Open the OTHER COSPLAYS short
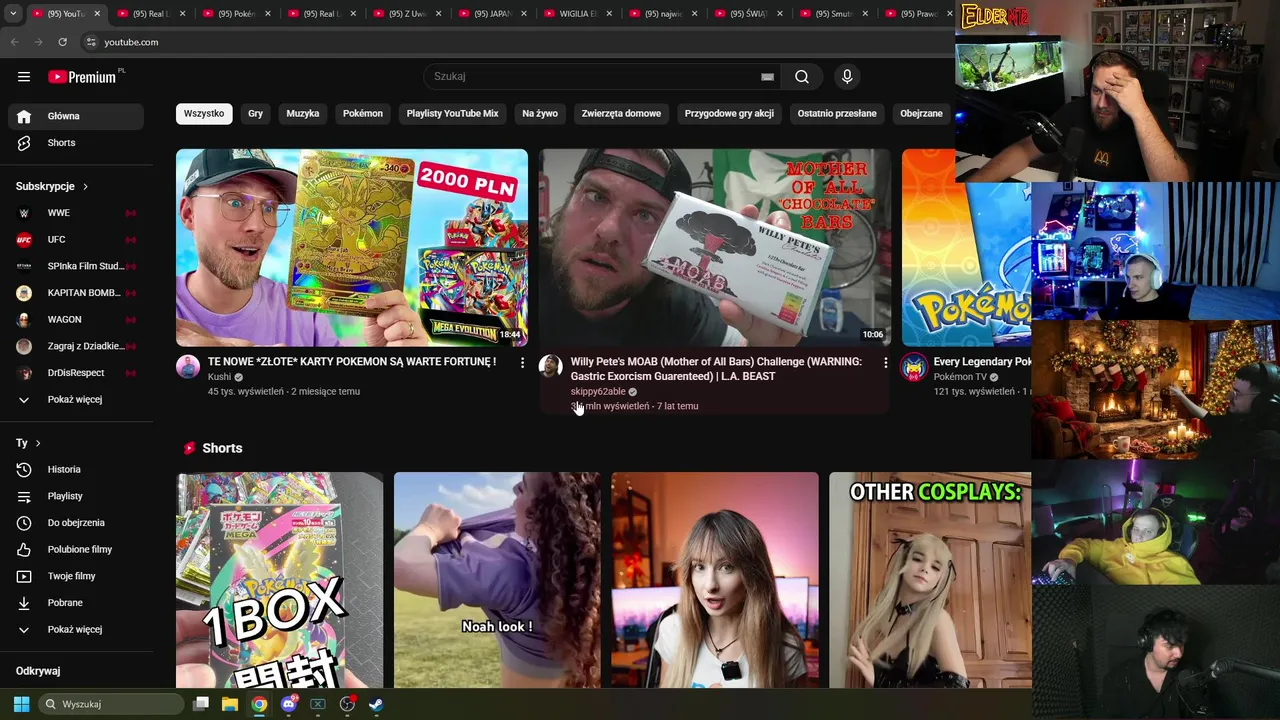This screenshot has height=720, width=1280. 930,580
